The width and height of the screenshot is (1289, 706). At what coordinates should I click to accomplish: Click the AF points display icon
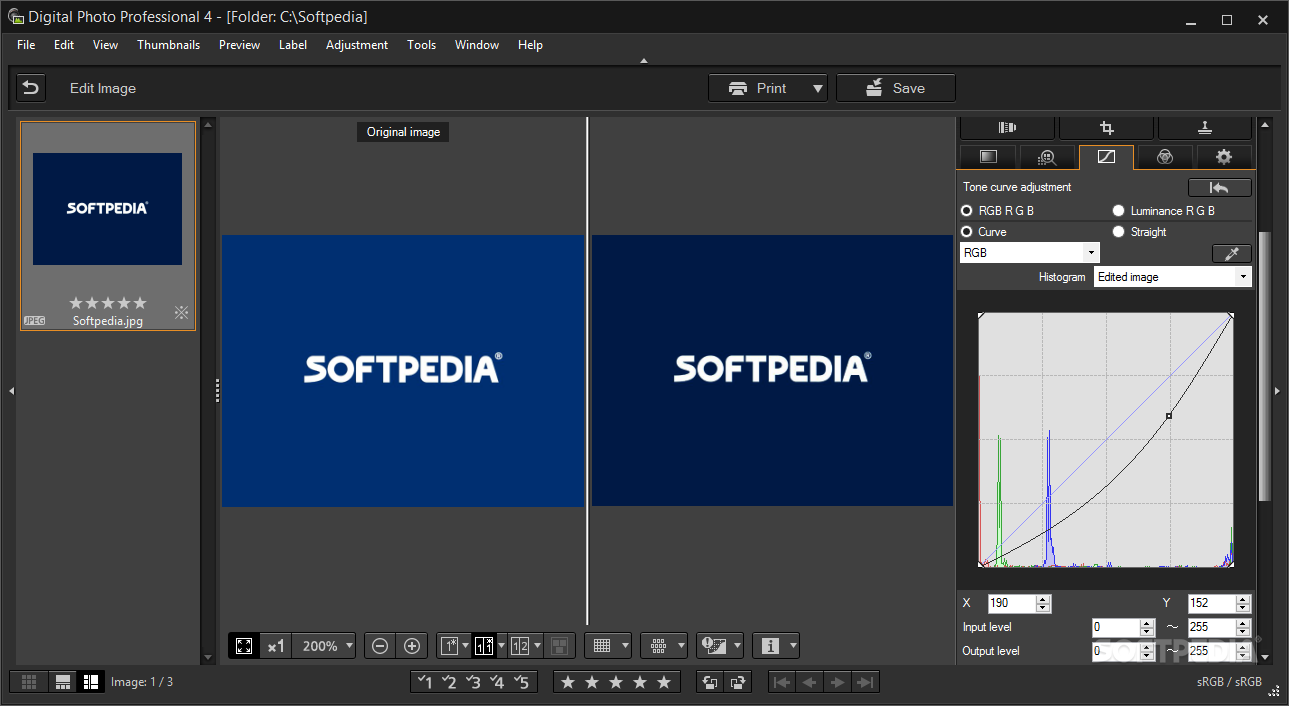point(658,646)
